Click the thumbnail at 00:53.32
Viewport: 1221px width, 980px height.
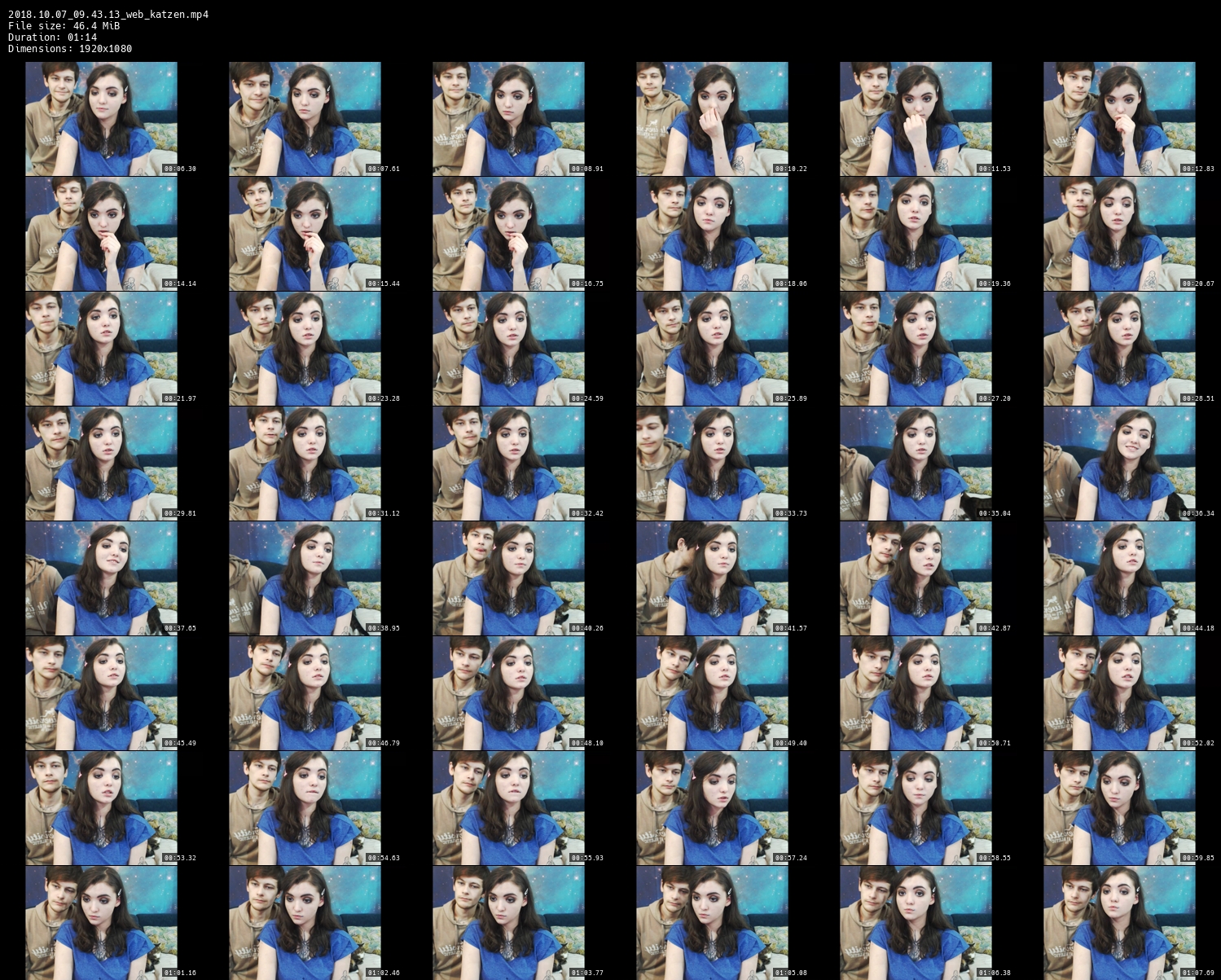[x=101, y=808]
